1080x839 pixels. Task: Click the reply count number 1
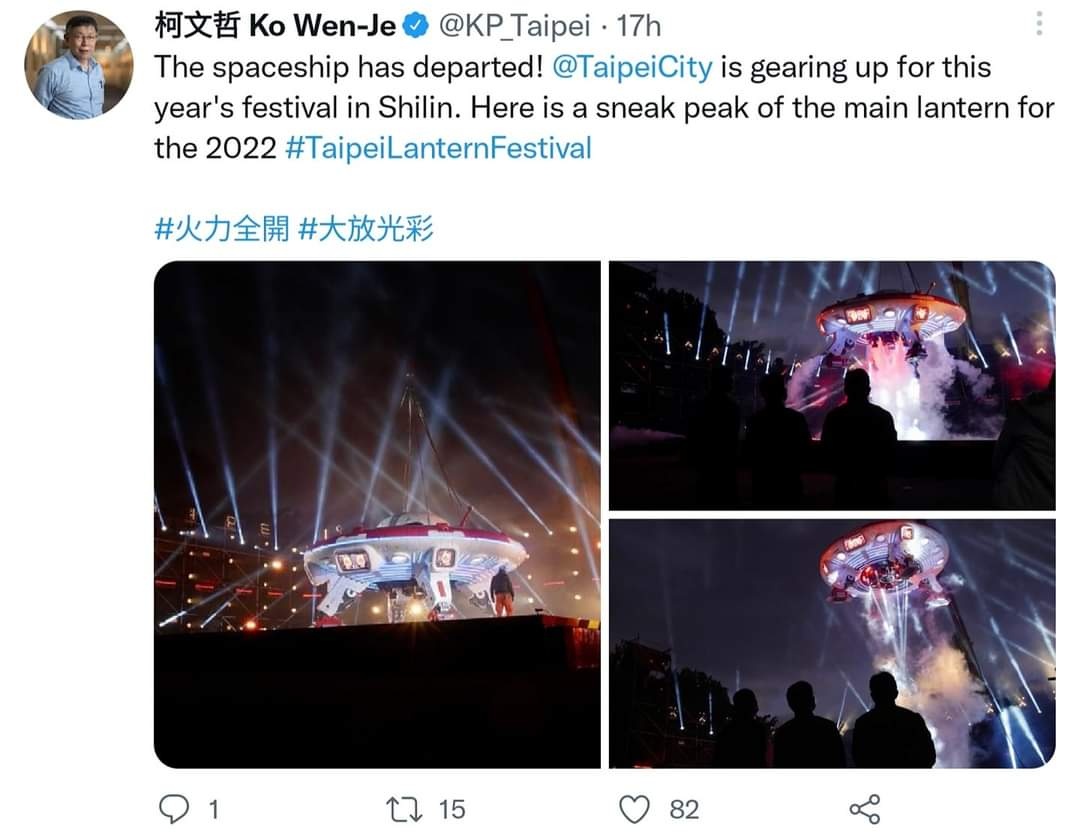tap(214, 809)
